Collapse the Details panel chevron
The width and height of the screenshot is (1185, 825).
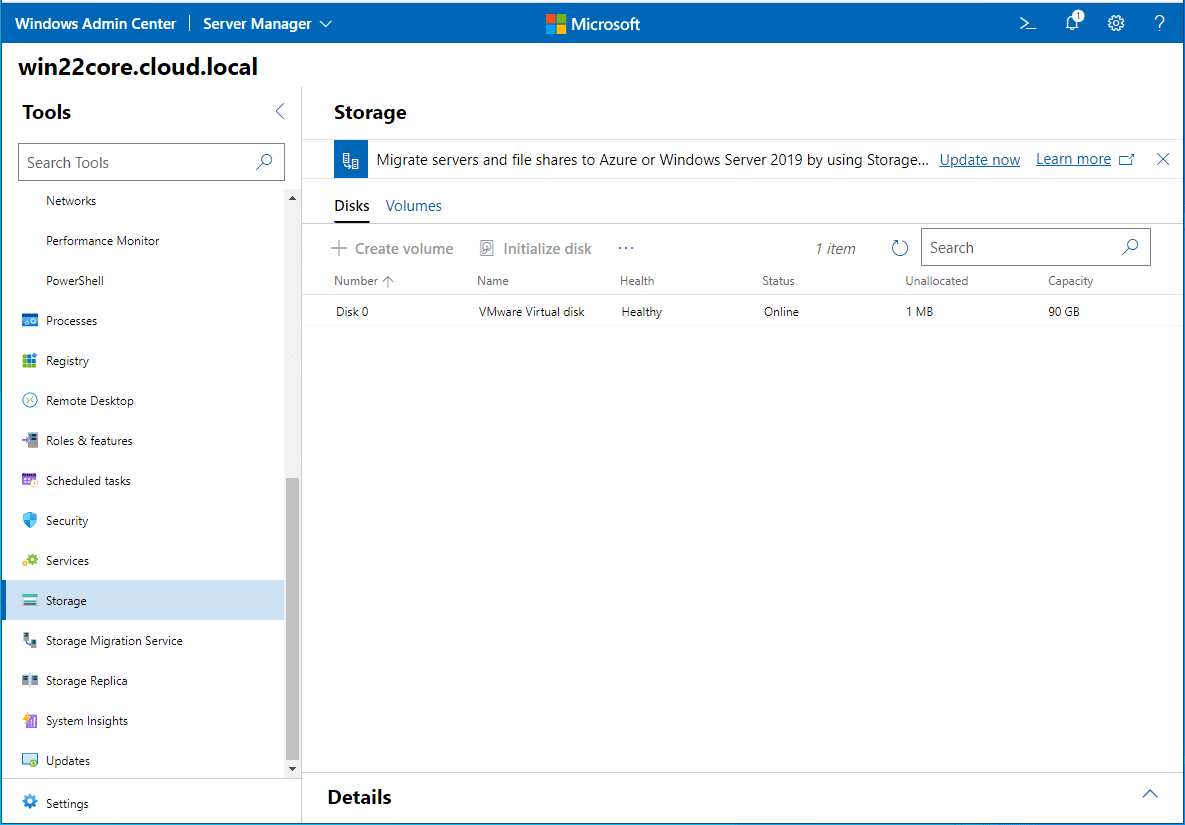1149,792
